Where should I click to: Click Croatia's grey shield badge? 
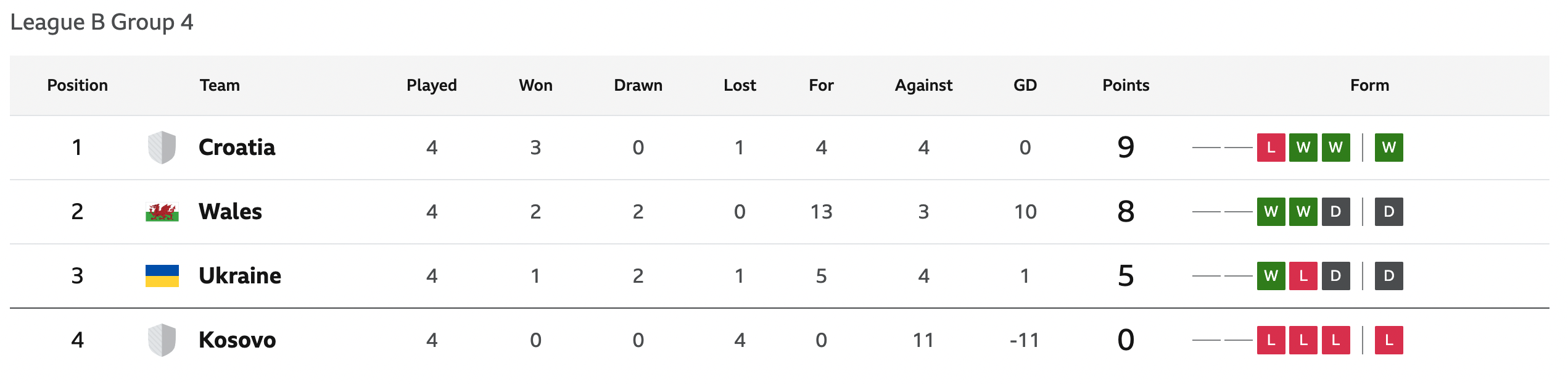coord(162,148)
